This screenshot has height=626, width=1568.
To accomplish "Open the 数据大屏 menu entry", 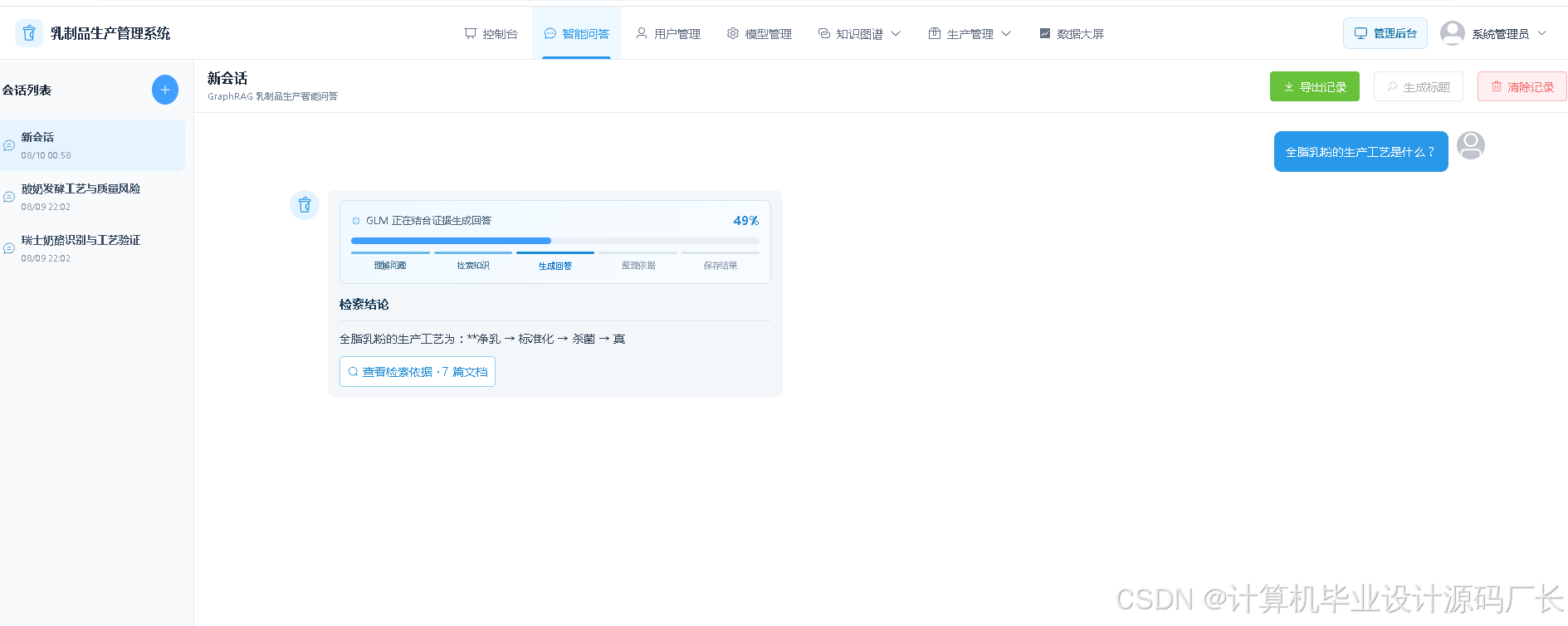I will pyautogui.click(x=1072, y=33).
